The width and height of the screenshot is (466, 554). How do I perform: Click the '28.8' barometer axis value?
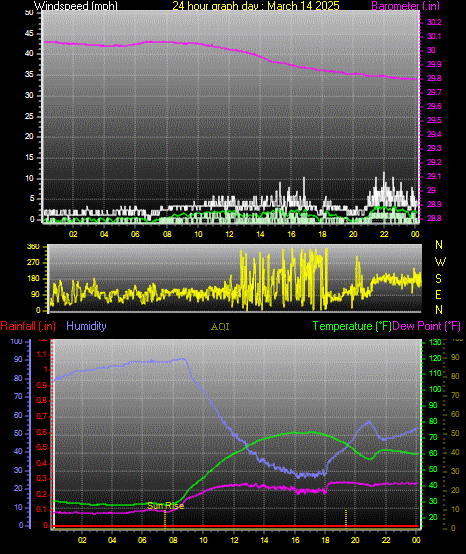434,218
